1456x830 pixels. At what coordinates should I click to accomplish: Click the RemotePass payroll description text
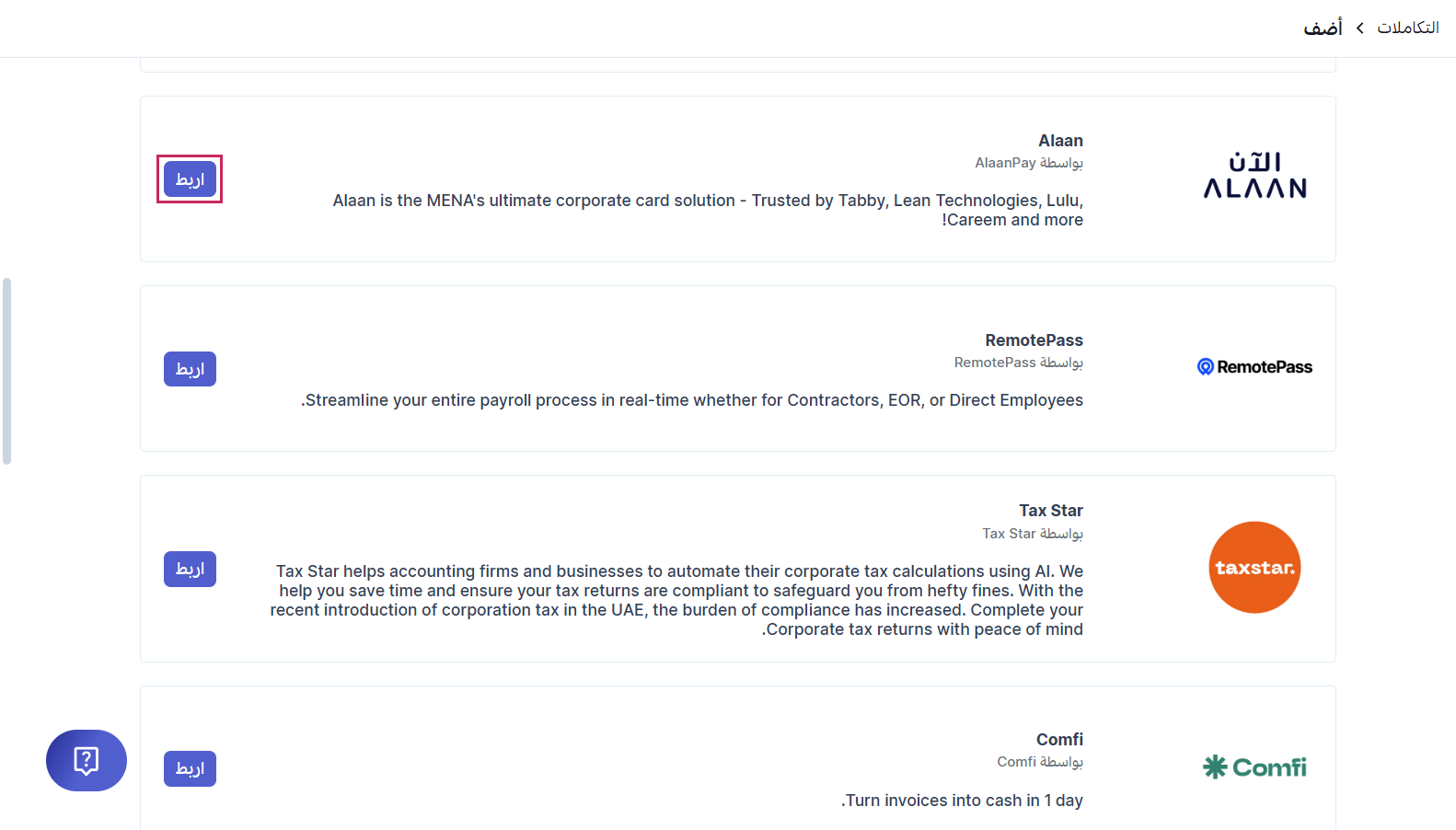(692, 400)
